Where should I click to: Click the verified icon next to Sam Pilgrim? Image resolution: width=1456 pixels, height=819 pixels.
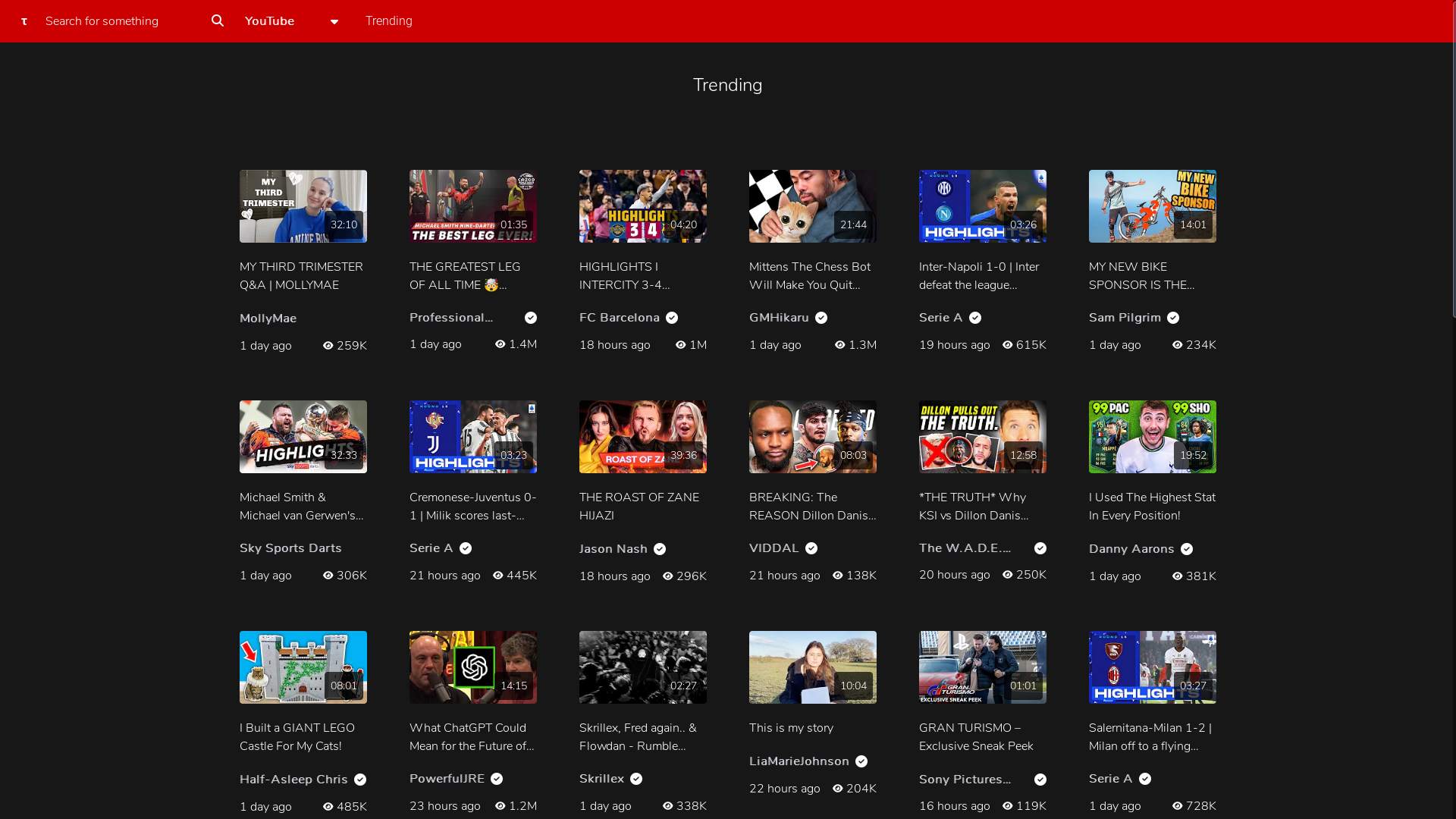[1173, 318]
